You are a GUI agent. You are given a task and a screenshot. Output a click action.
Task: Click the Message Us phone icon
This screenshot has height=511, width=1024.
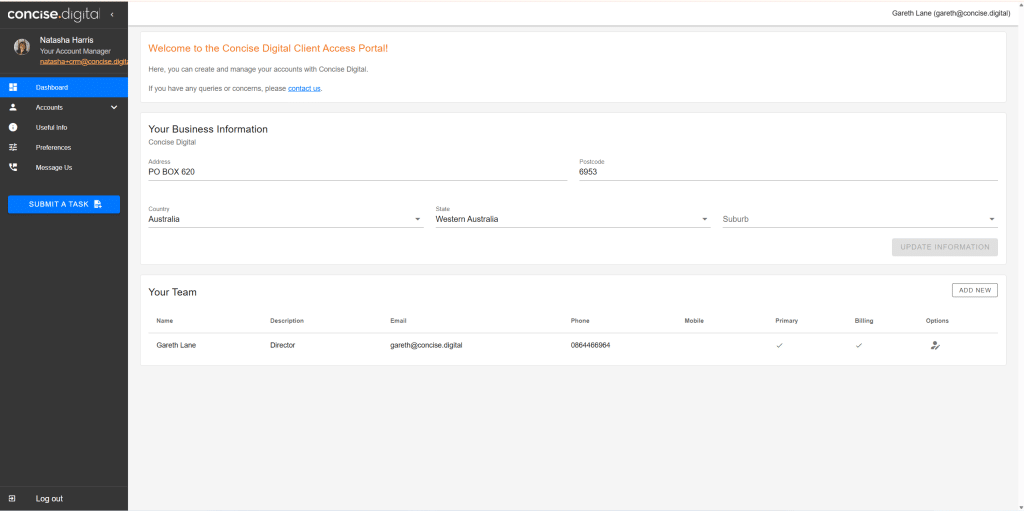[x=13, y=168]
